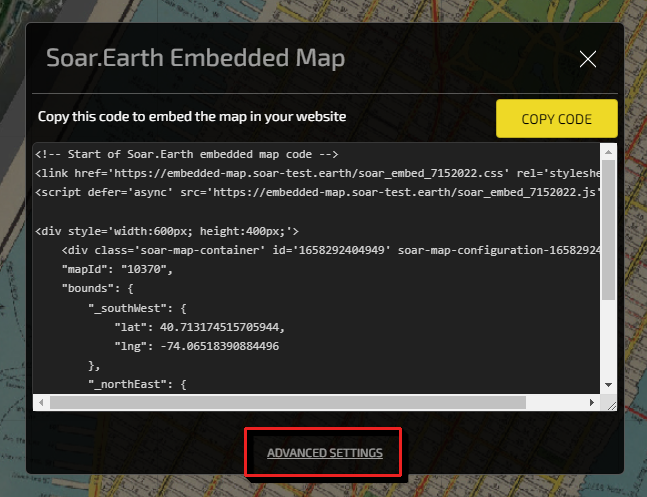The width and height of the screenshot is (647, 497).
Task: Click the code box's scroll down arrow
Action: (x=608, y=385)
